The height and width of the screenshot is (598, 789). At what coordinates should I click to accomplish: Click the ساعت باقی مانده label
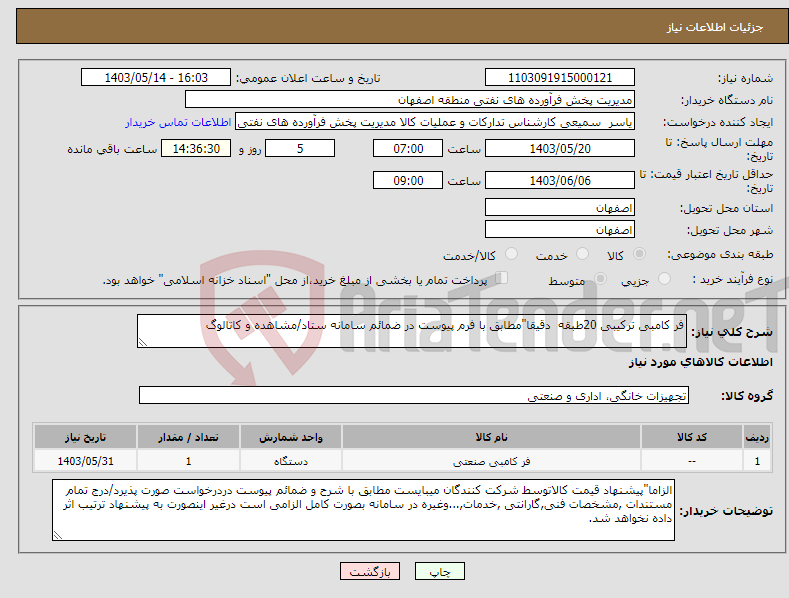click(x=112, y=150)
